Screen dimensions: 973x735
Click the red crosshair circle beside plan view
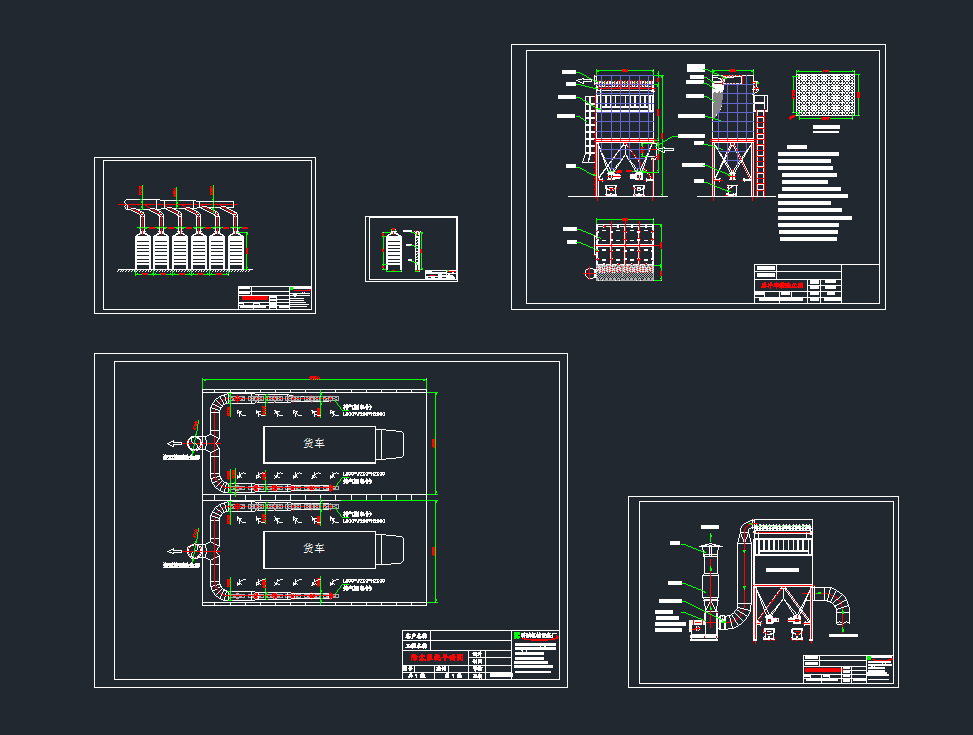point(588,273)
